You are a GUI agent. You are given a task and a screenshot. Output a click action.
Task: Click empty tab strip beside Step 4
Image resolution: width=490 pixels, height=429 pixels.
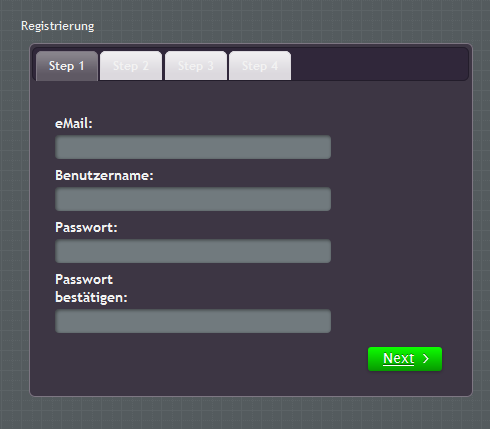click(378, 65)
